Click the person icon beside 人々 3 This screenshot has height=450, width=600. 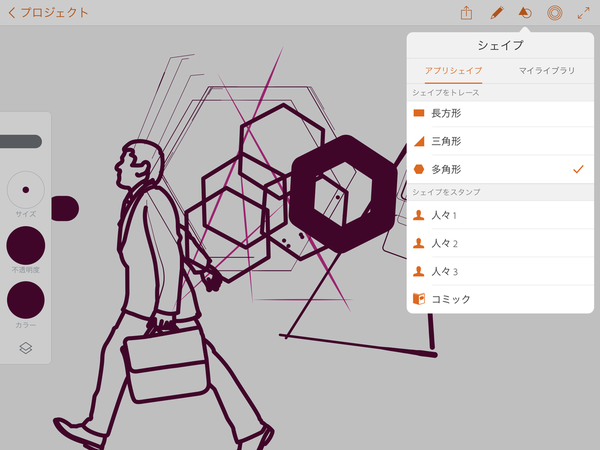point(419,271)
